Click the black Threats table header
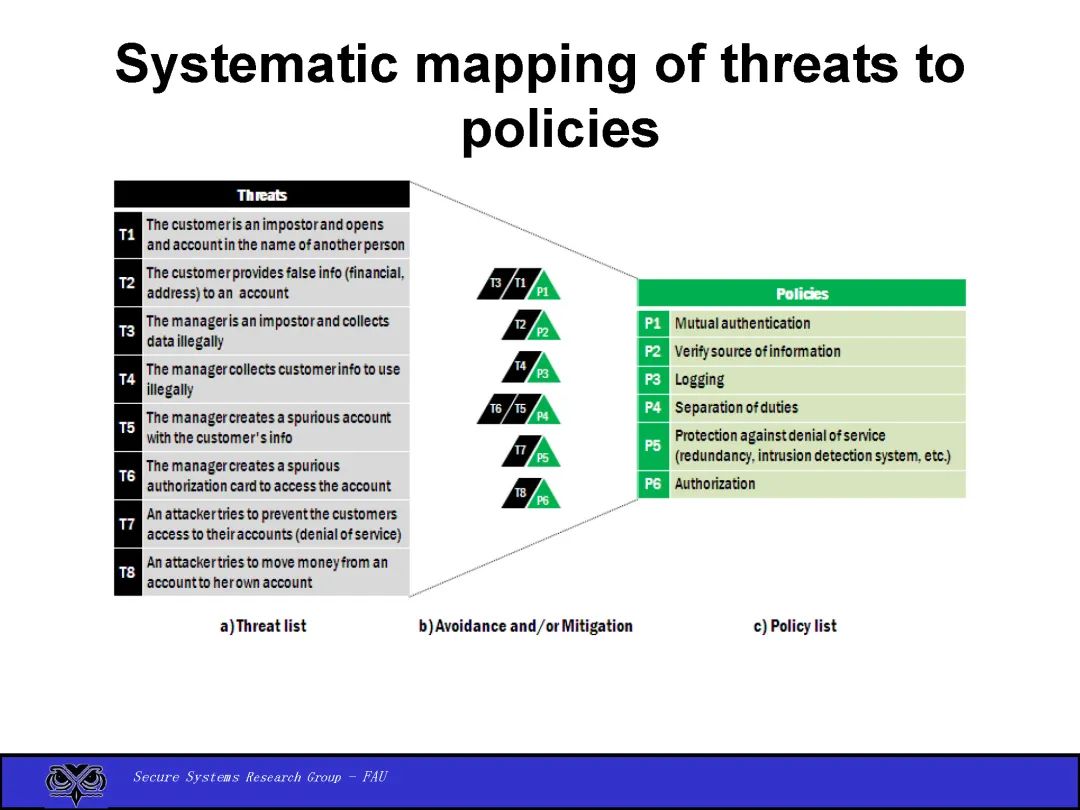 click(x=262, y=195)
